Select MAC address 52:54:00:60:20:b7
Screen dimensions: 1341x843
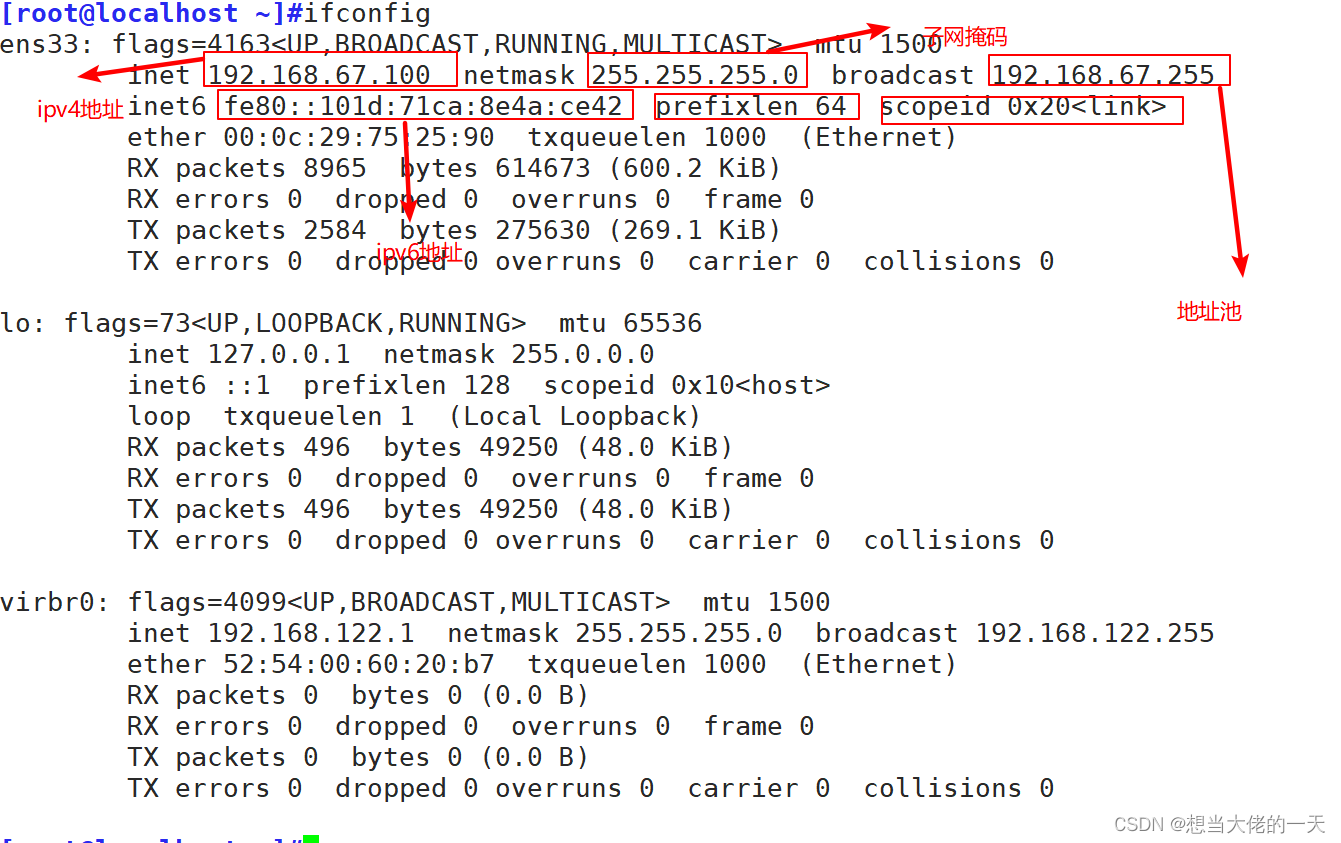(359, 664)
